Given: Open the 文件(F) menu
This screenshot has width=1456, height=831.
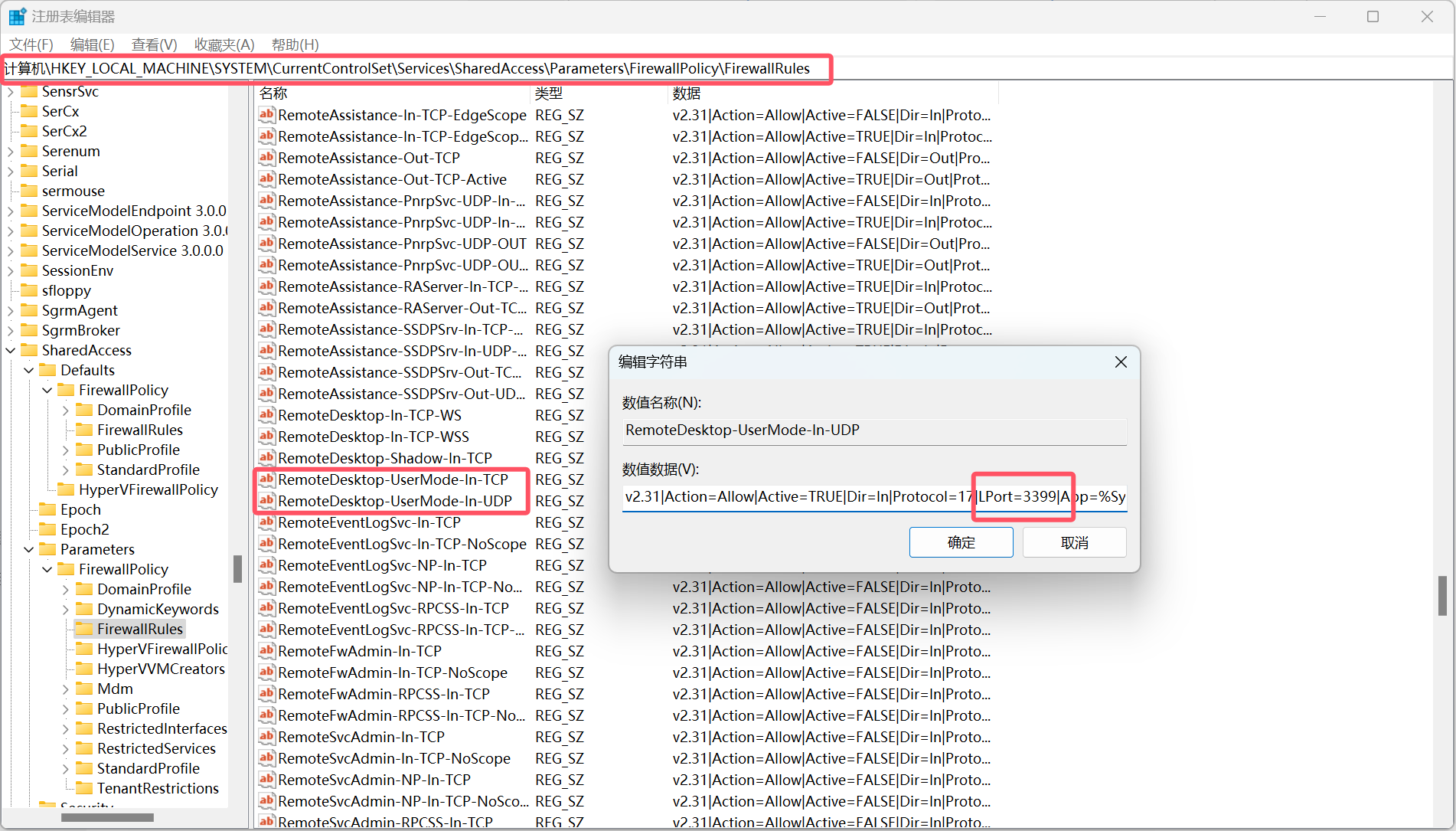Looking at the screenshot, I should (x=31, y=44).
